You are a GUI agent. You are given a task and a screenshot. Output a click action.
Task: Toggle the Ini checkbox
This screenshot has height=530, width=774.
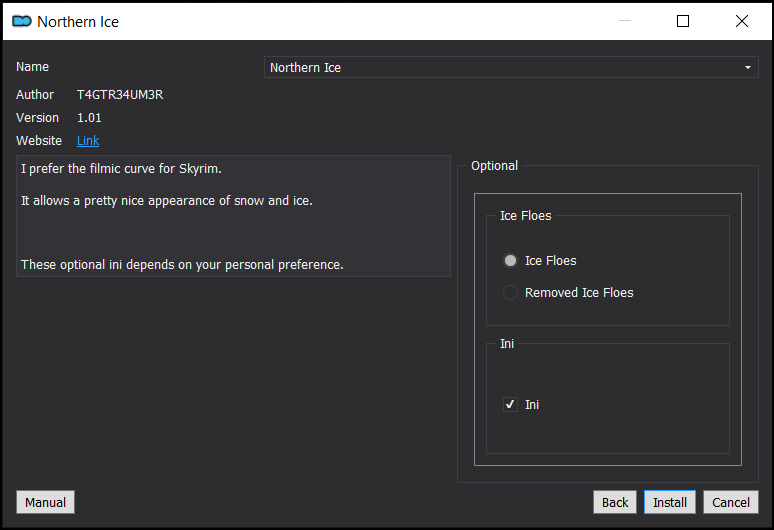(510, 405)
